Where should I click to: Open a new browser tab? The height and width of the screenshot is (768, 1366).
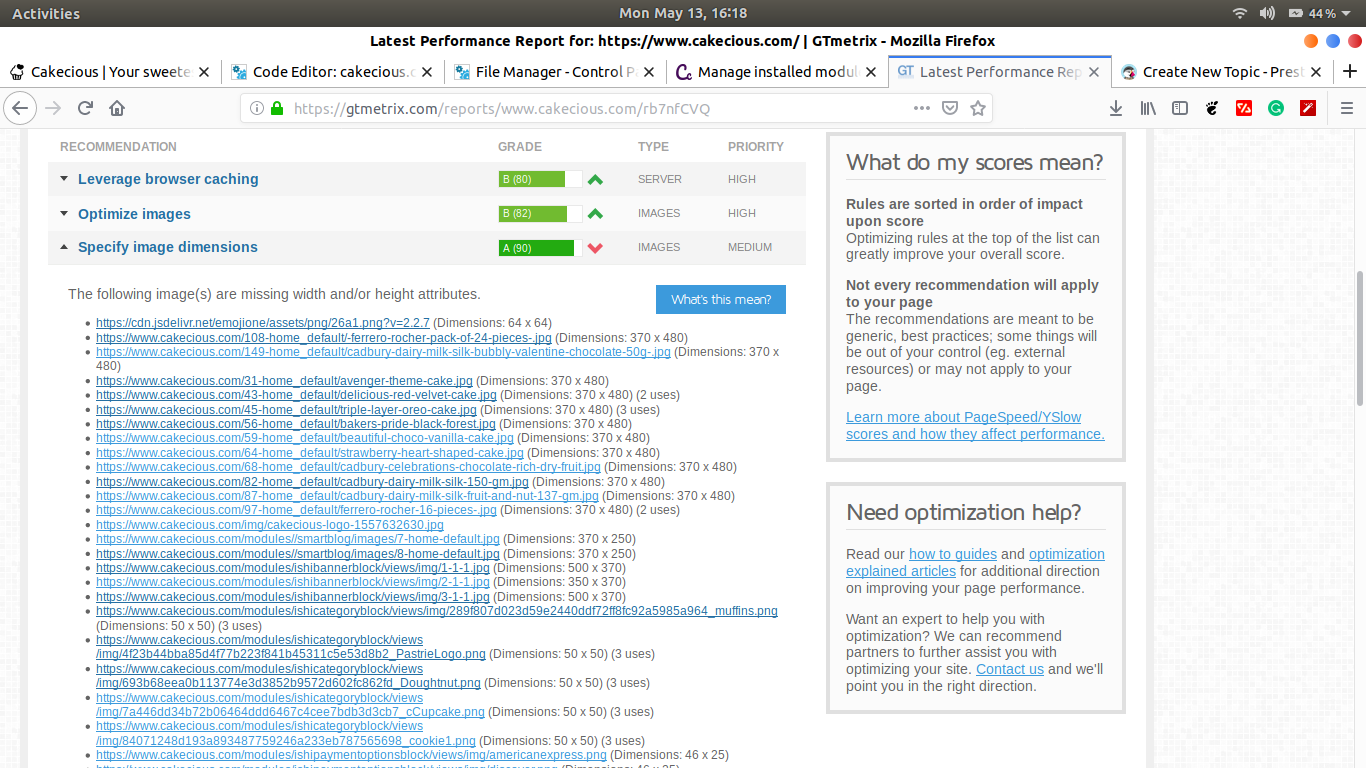pyautogui.click(x=1350, y=72)
